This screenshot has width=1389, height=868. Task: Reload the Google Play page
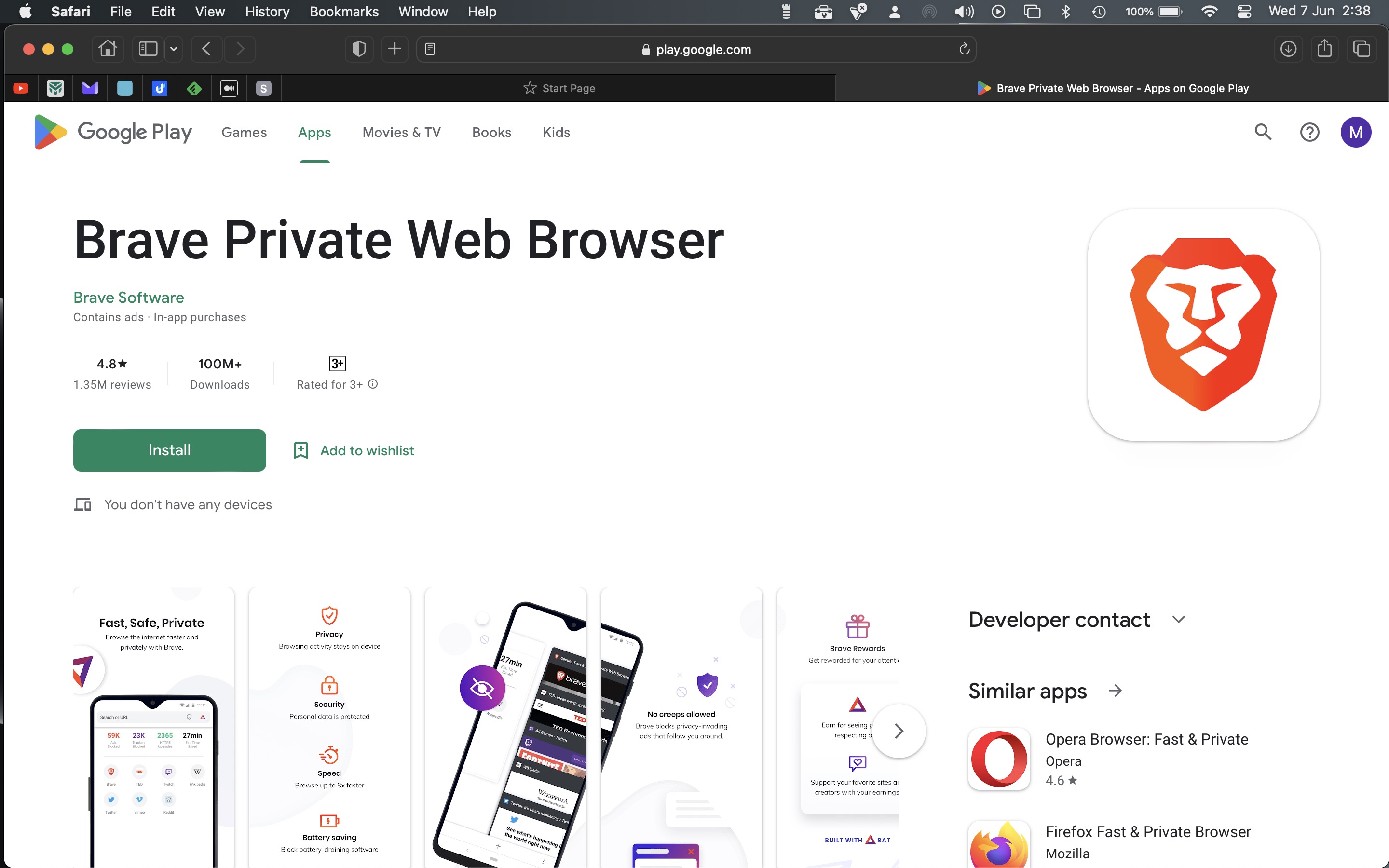[964, 49]
